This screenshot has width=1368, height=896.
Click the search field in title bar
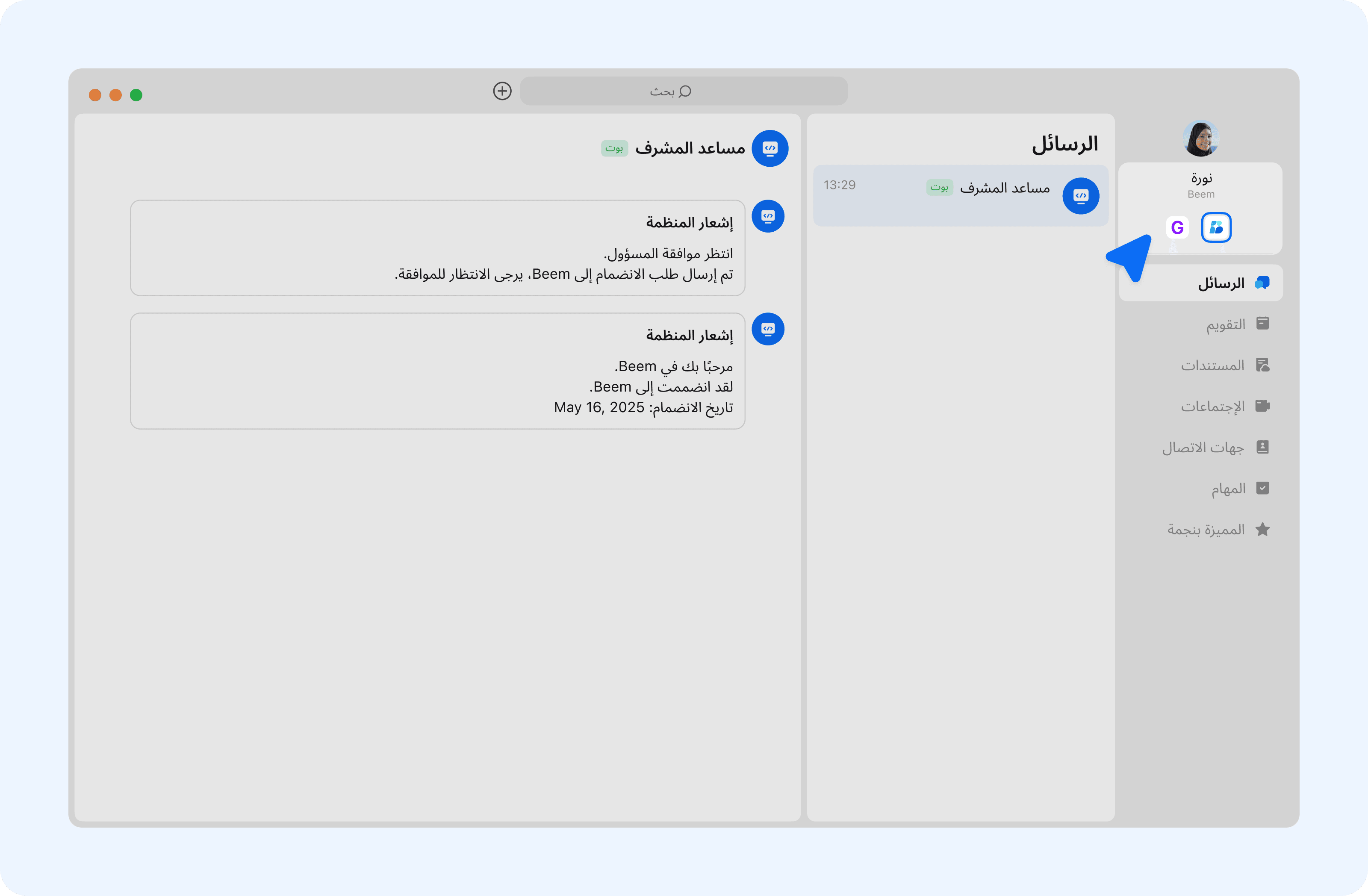(684, 91)
